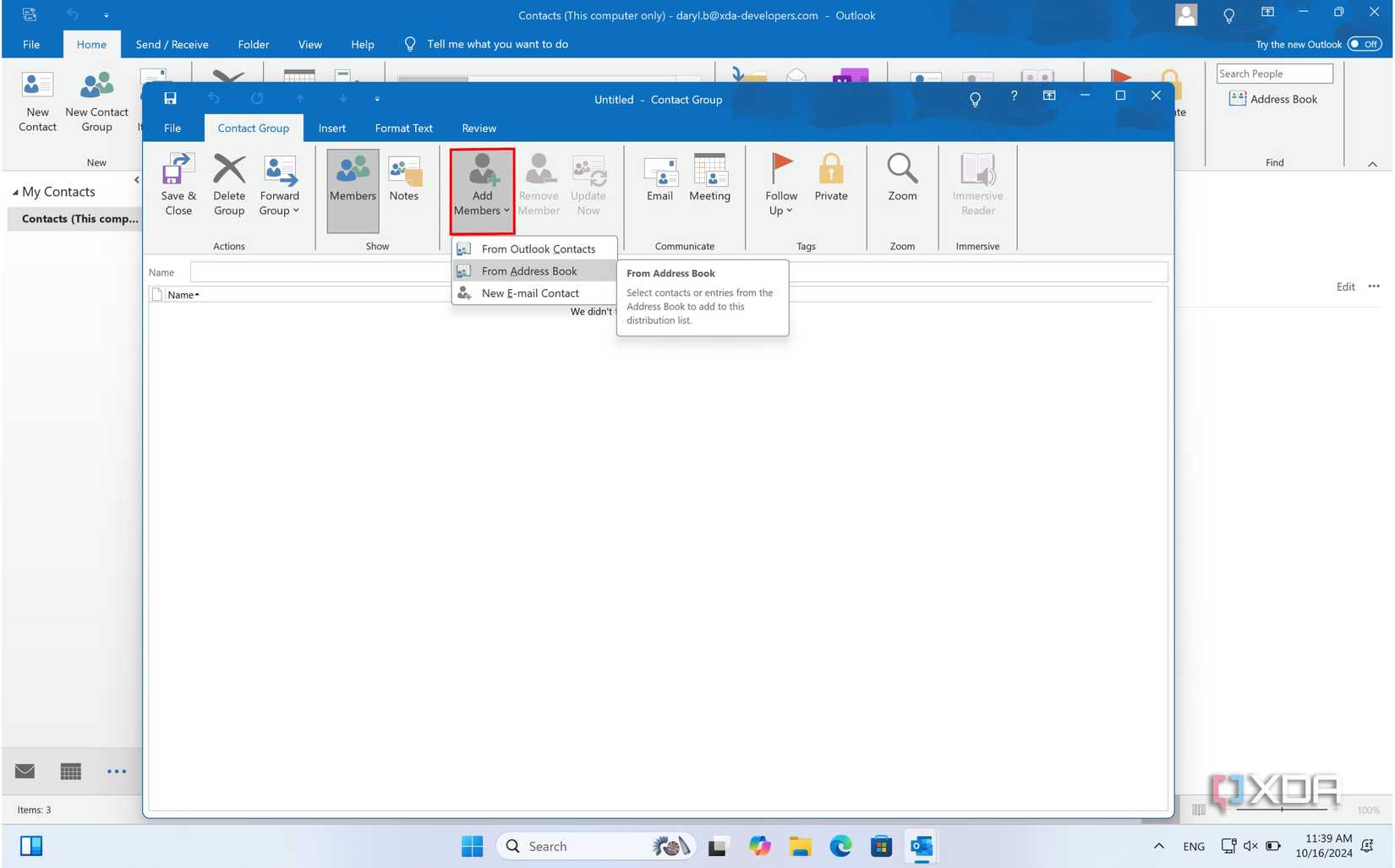Click Delete Group icon
1395x868 pixels.
(228, 183)
